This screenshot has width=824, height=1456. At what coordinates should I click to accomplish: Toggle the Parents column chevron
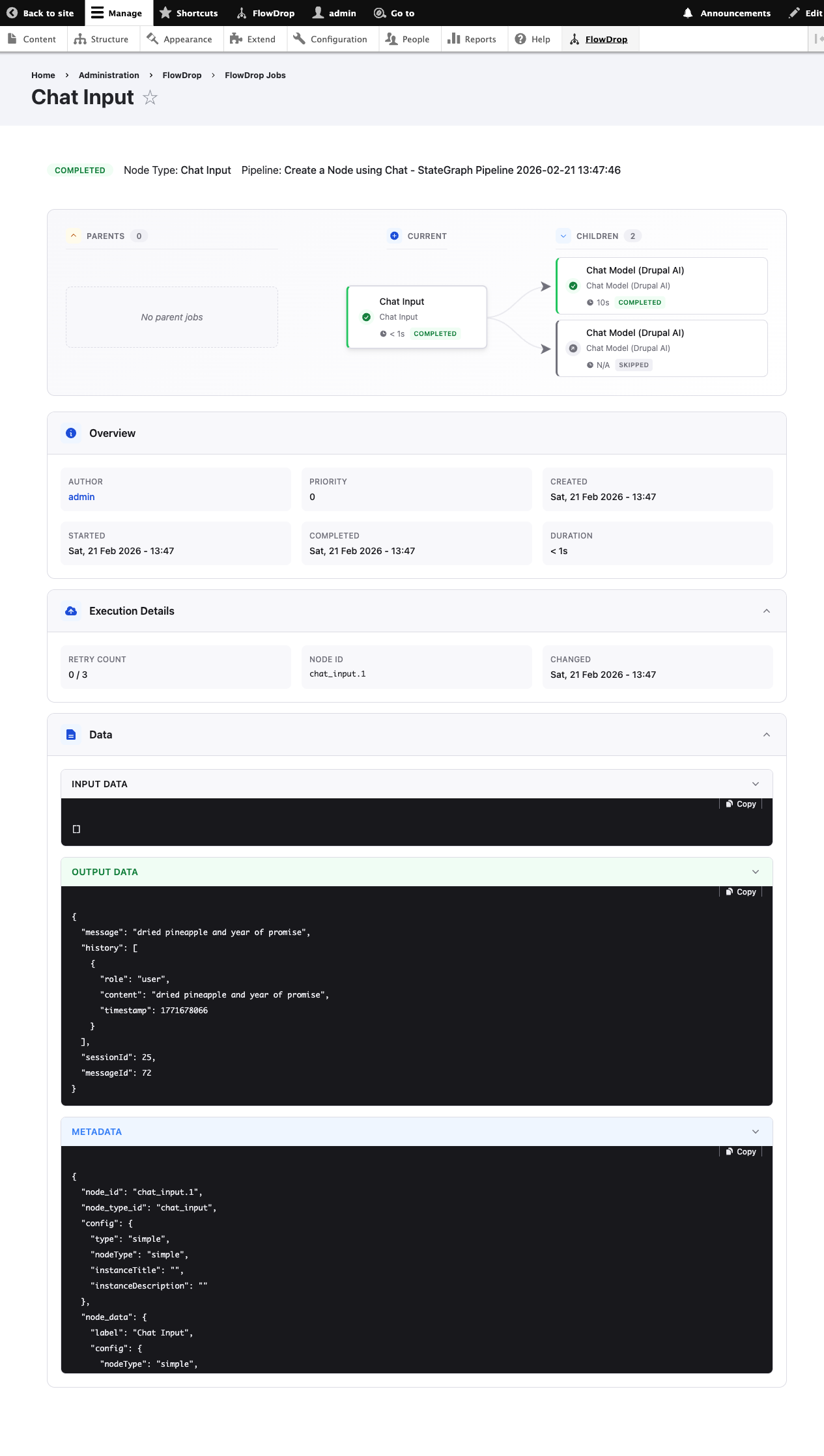coord(74,236)
